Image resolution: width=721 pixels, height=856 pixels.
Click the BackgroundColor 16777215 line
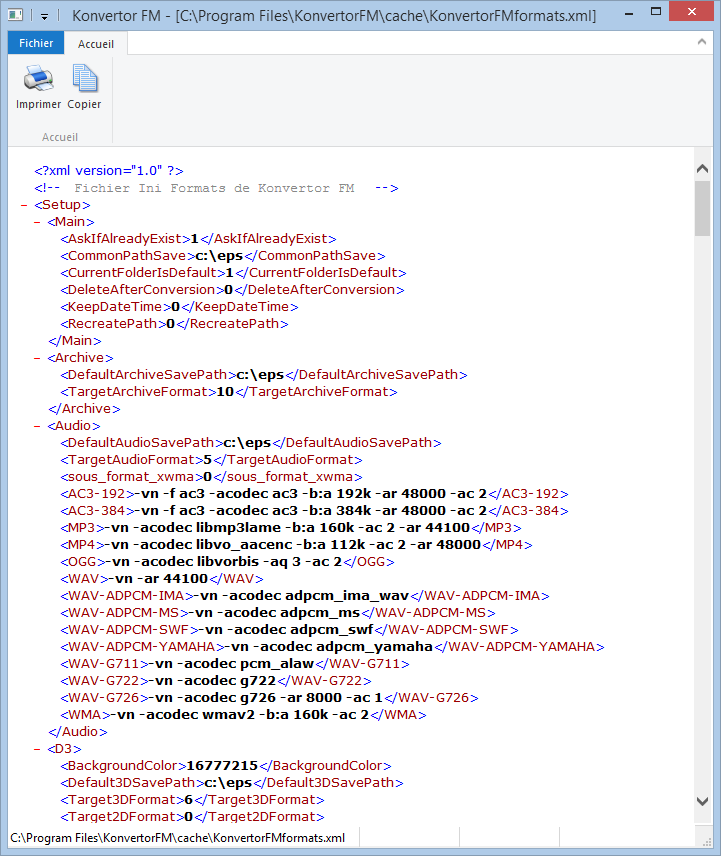point(226,766)
